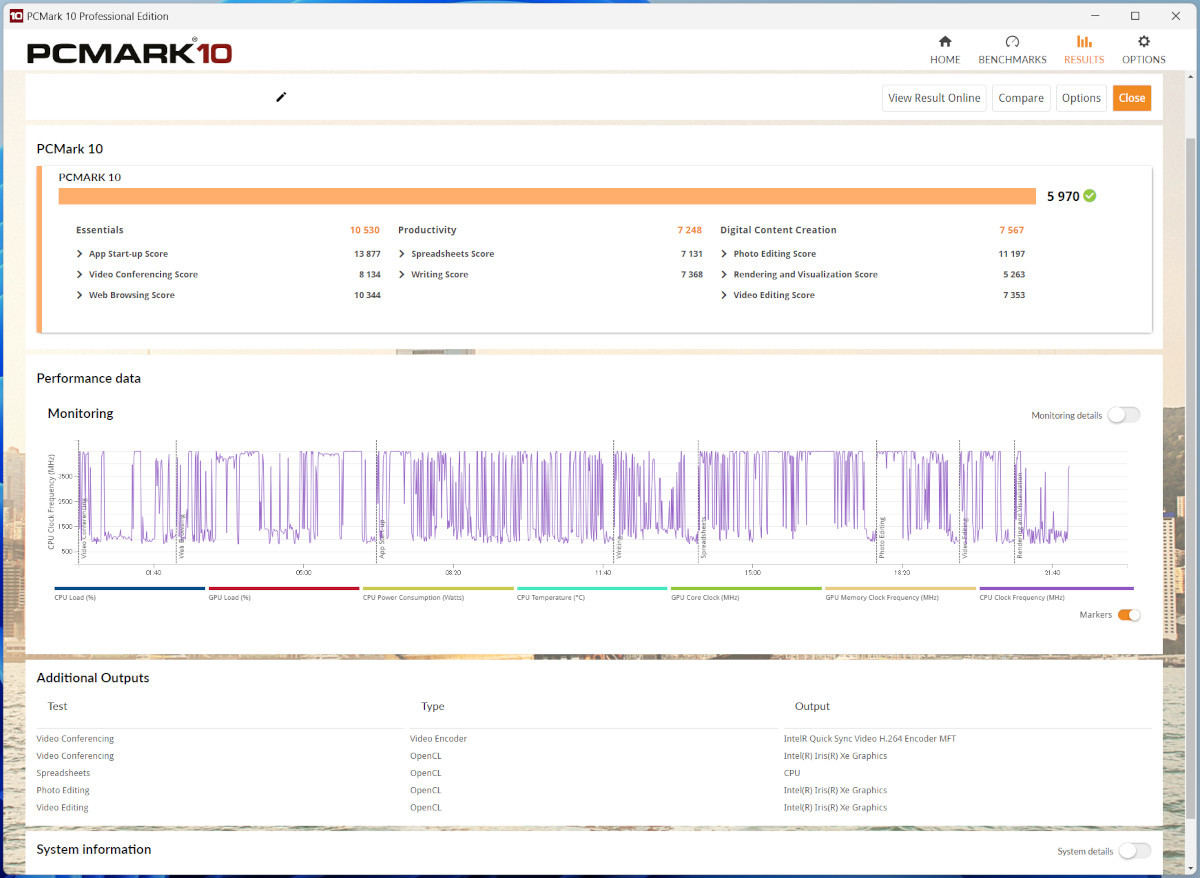This screenshot has width=1200, height=878.
Task: Click Digital Content Creation score 7 567
Action: click(x=1011, y=230)
